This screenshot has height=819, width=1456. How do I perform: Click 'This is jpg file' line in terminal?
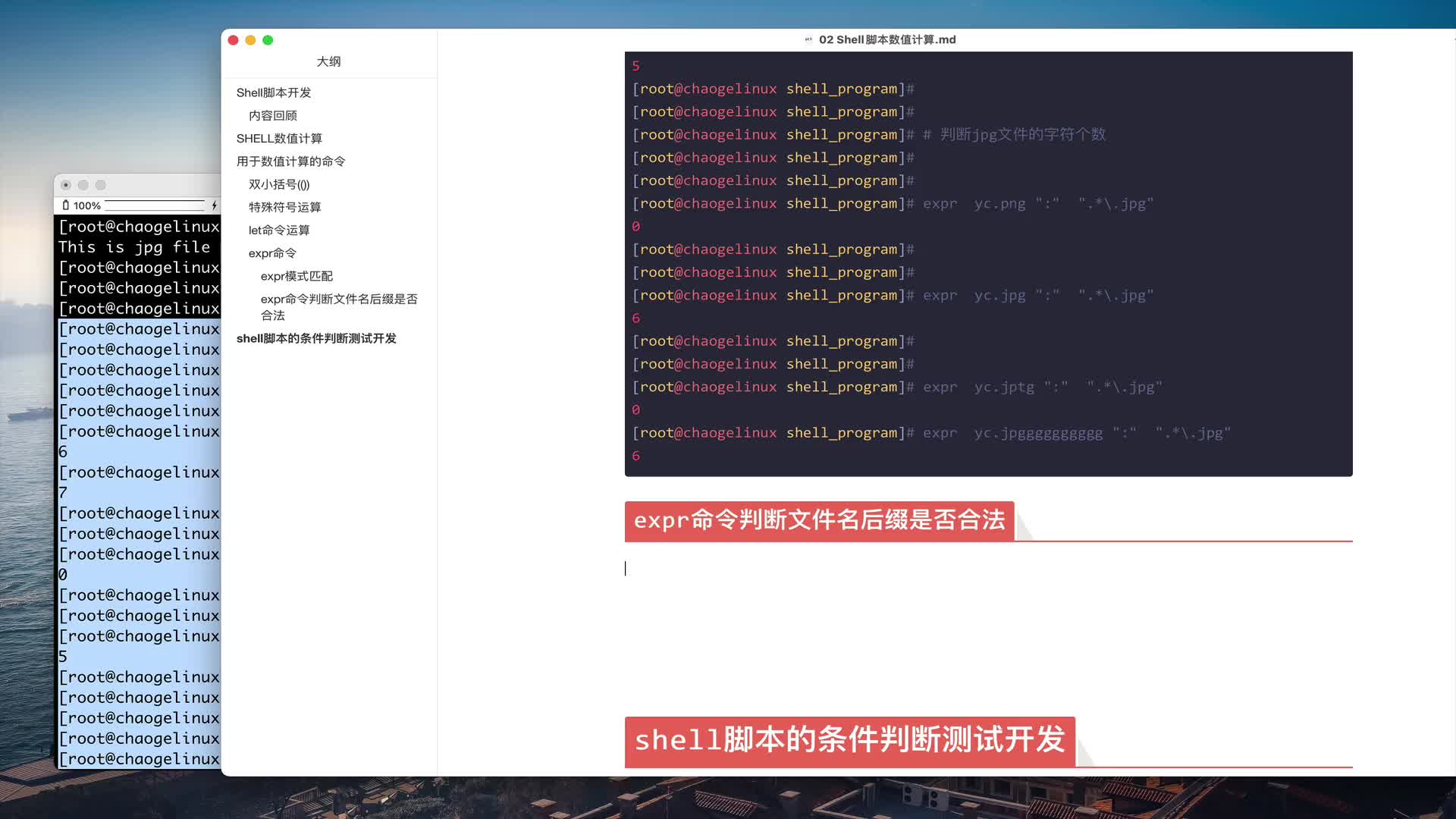(134, 247)
